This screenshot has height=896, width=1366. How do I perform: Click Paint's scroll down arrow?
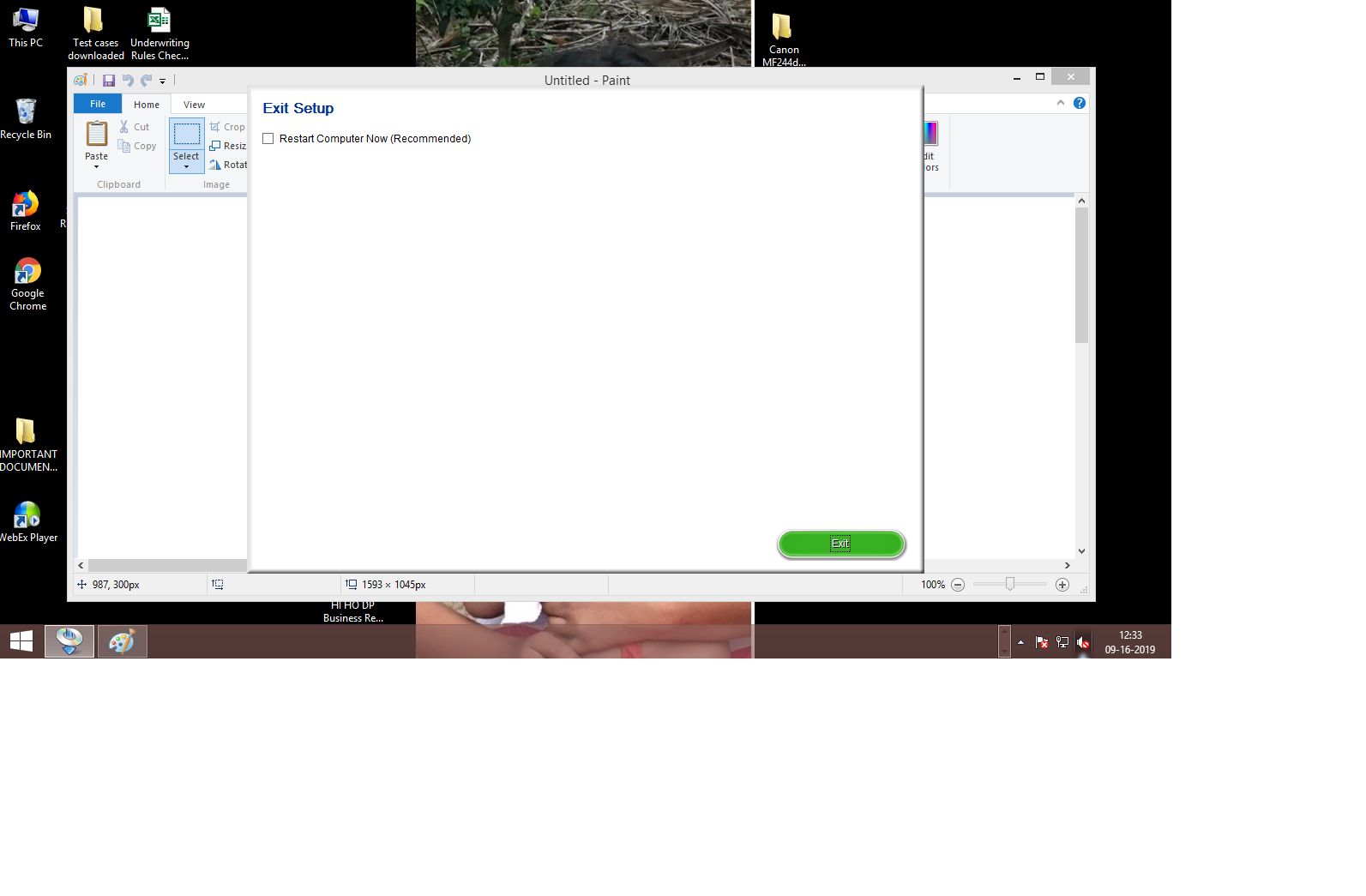[x=1082, y=551]
